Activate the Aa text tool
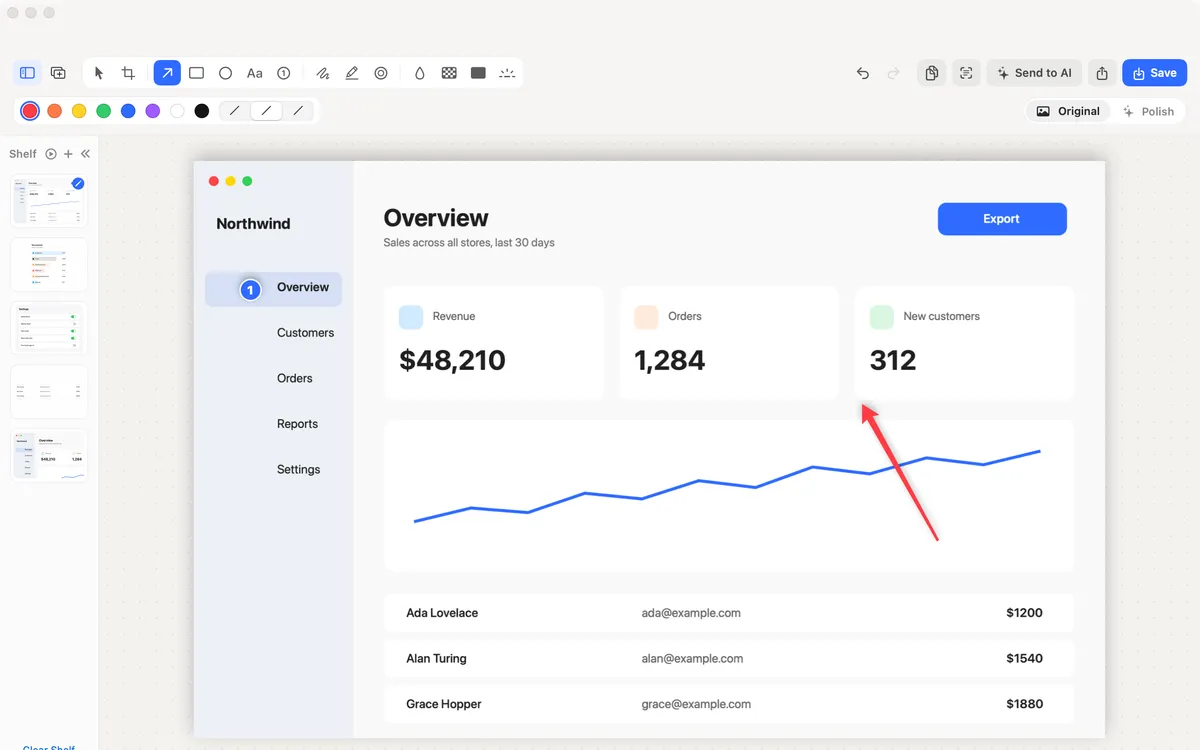The image size is (1200, 750). coord(255,73)
